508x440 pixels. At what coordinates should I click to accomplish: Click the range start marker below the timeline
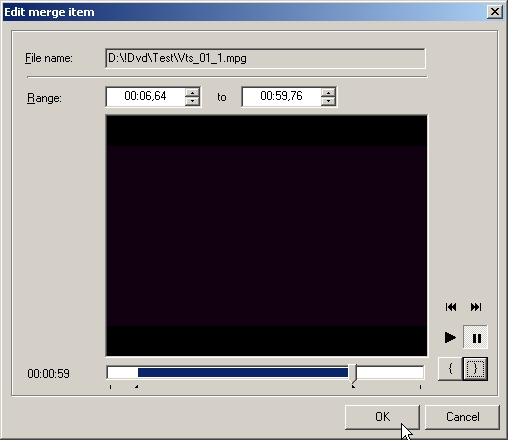pos(136,387)
